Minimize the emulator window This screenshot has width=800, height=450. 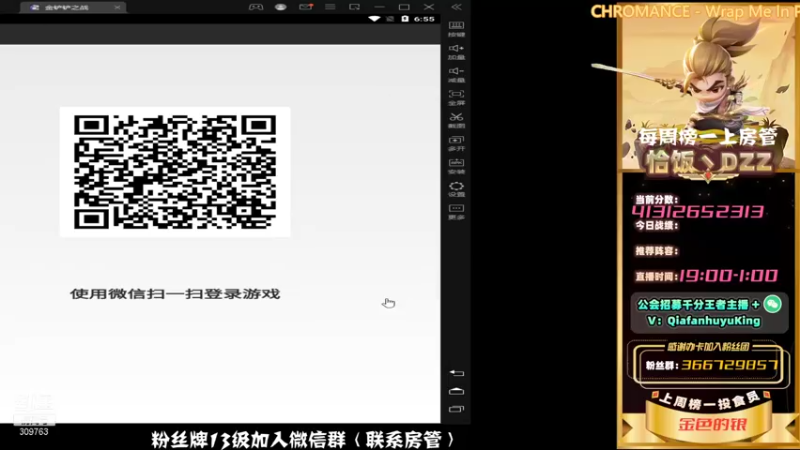[x=379, y=7]
